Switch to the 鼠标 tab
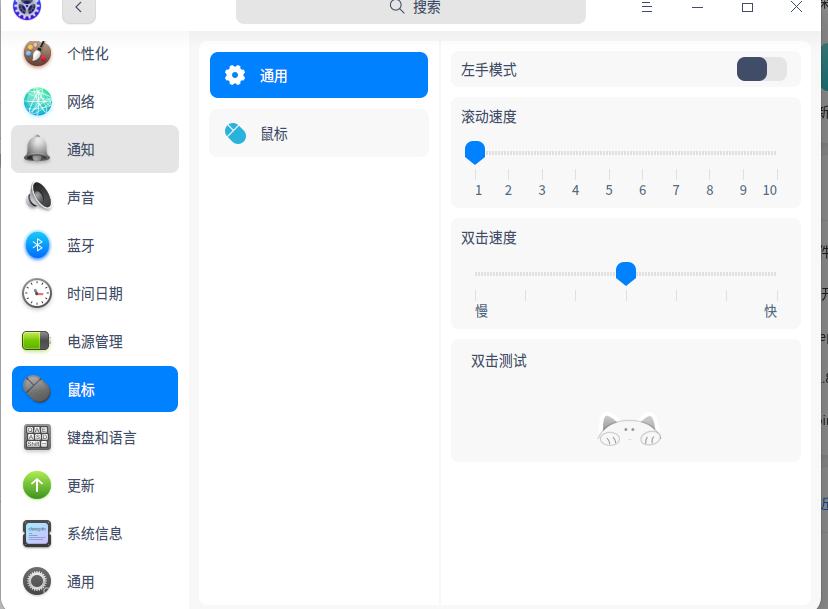Image resolution: width=828 pixels, height=609 pixels. 318,133
